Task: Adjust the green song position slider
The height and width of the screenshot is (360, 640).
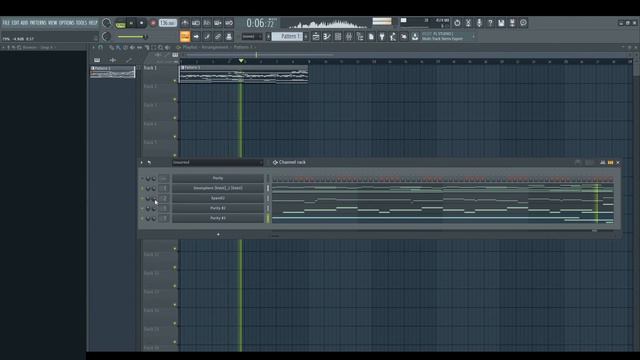Action: click(132, 37)
